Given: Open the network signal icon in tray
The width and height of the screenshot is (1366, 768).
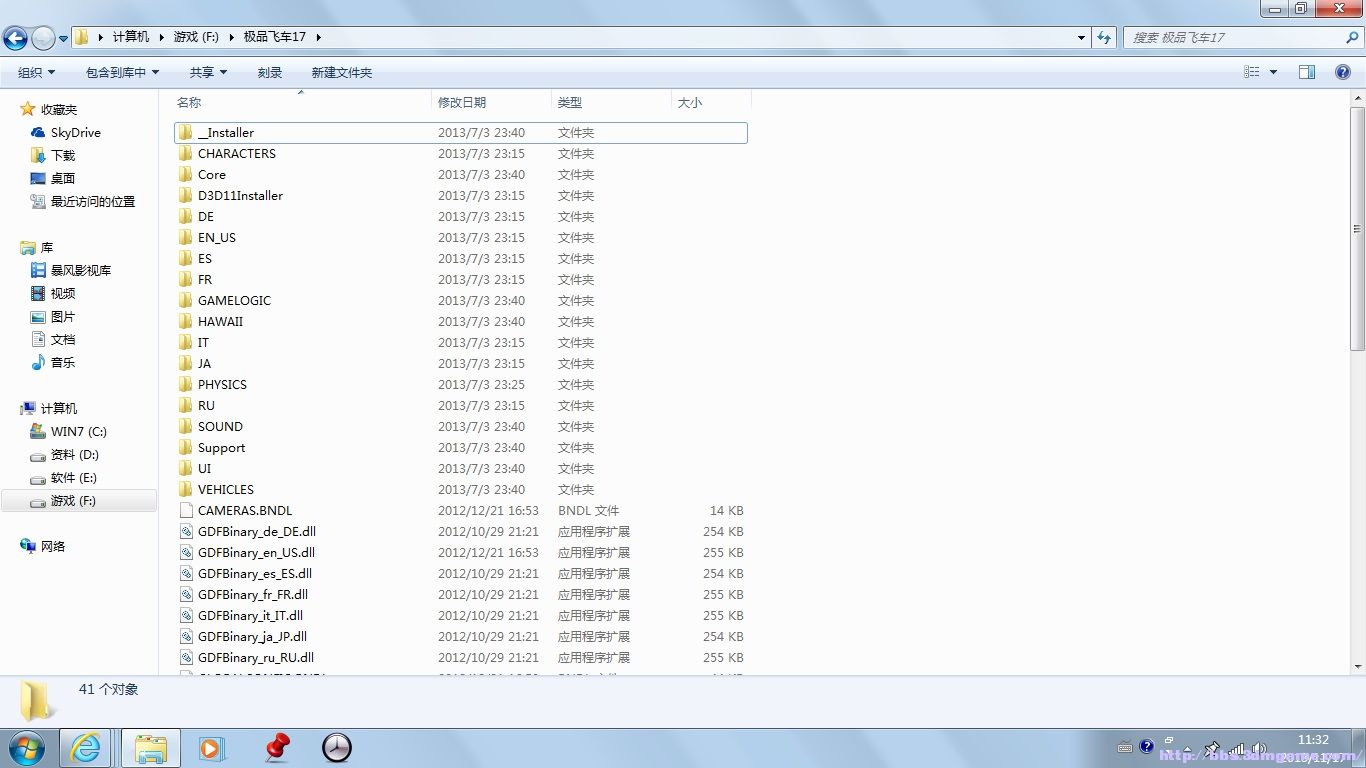Looking at the screenshot, I should click(x=1237, y=747).
